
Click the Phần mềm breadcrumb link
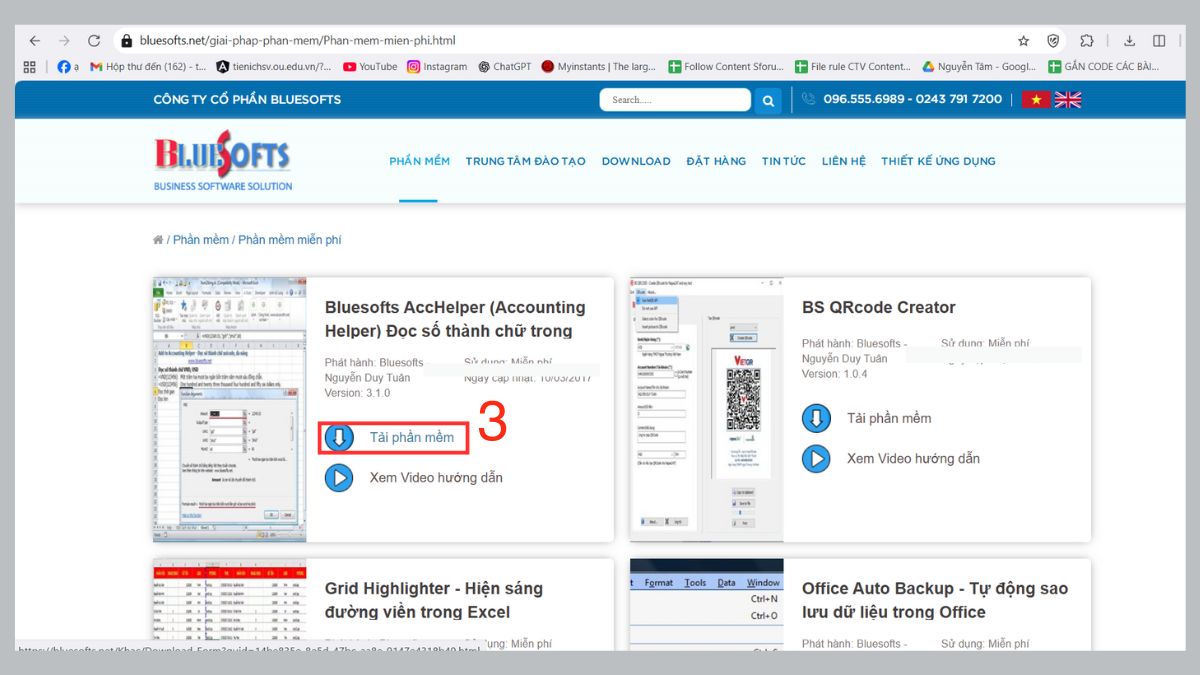(201, 240)
